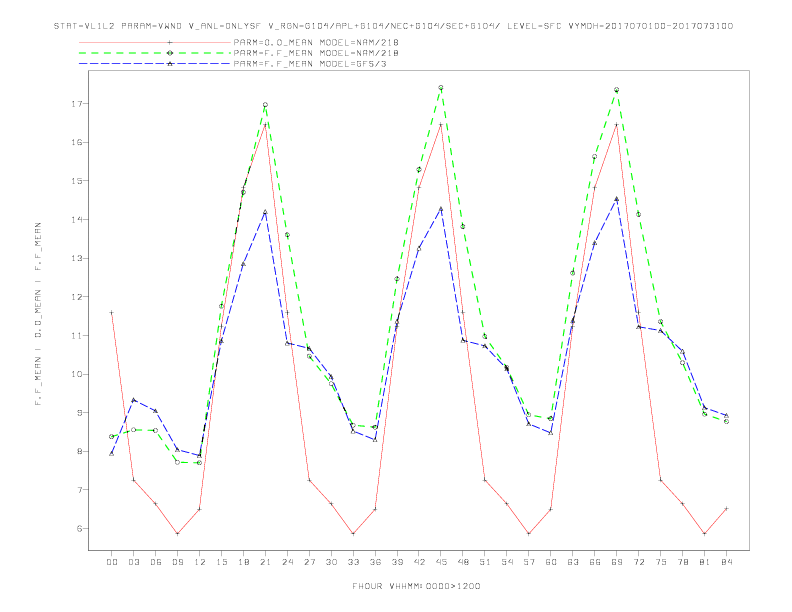Click the vertical y-axis label F.F_MEAN | O.O_MEAN
The image size is (792, 612).
pos(38,314)
